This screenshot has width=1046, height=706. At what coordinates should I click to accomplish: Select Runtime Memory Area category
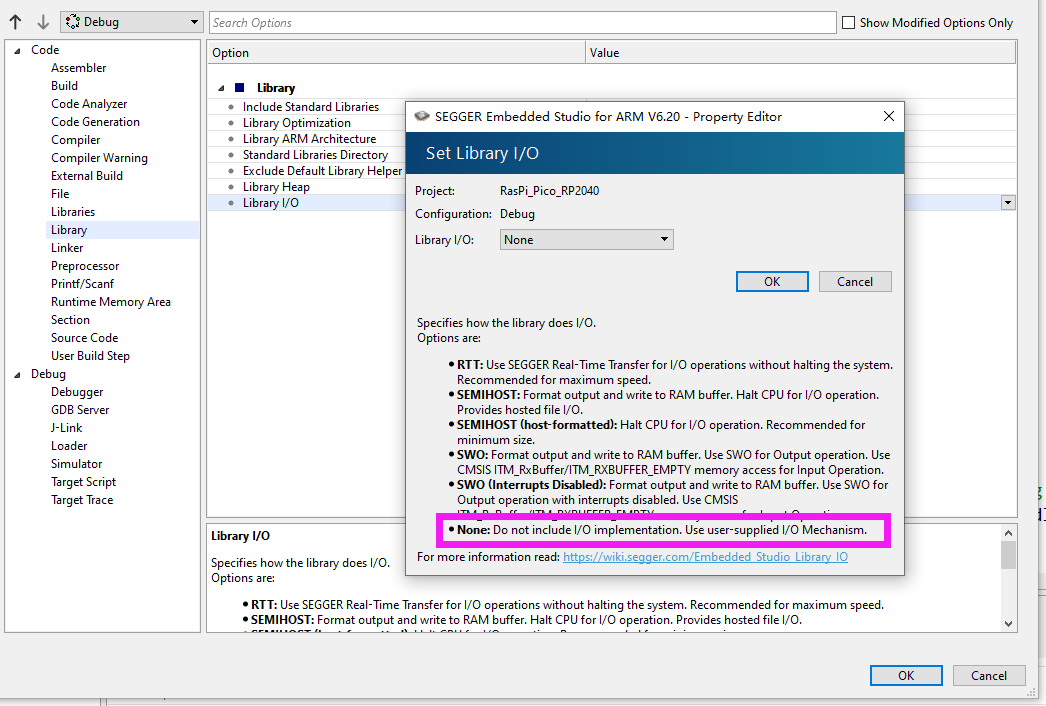point(111,302)
